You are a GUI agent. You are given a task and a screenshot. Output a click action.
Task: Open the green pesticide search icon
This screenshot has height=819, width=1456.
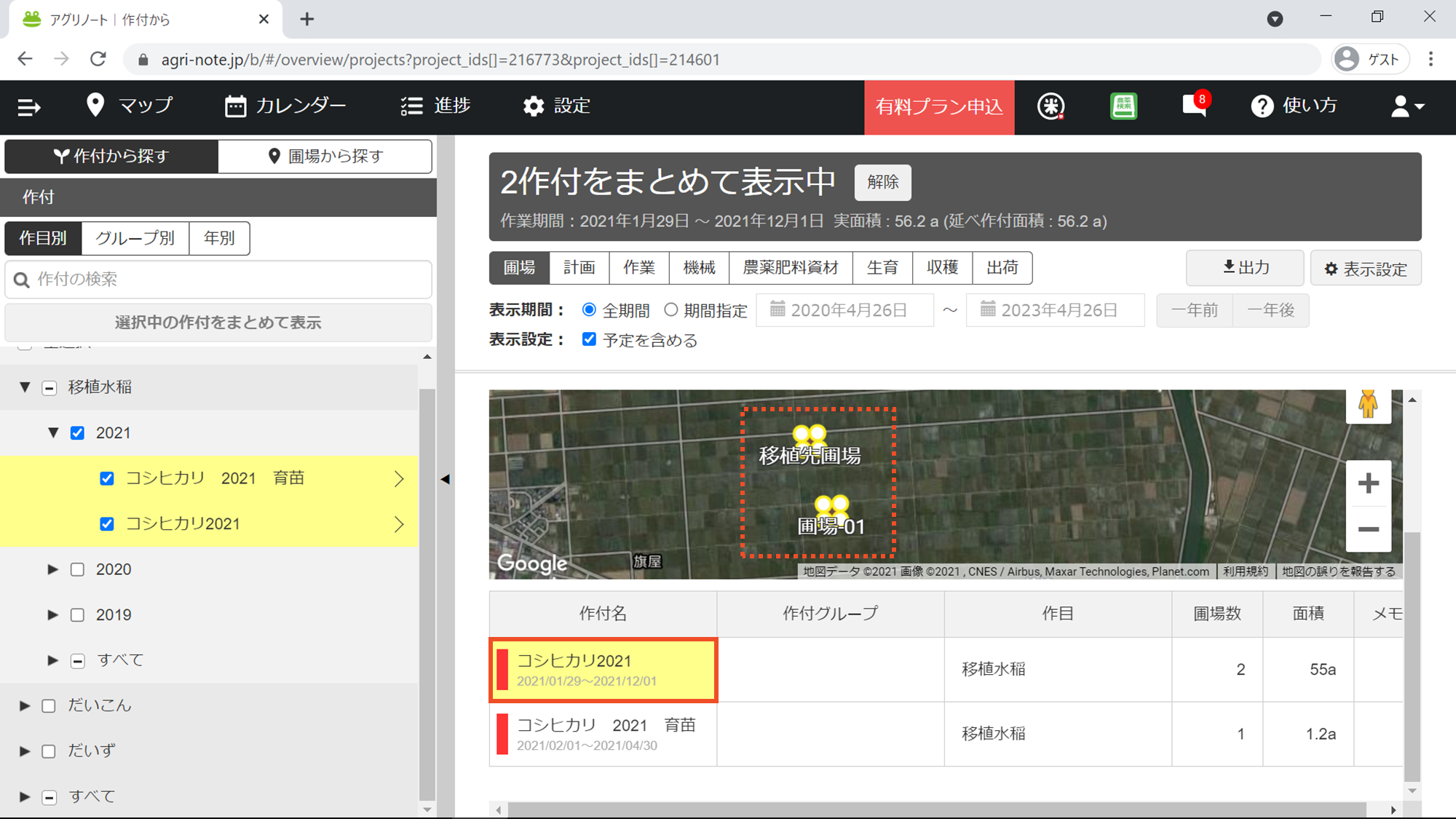[1123, 106]
